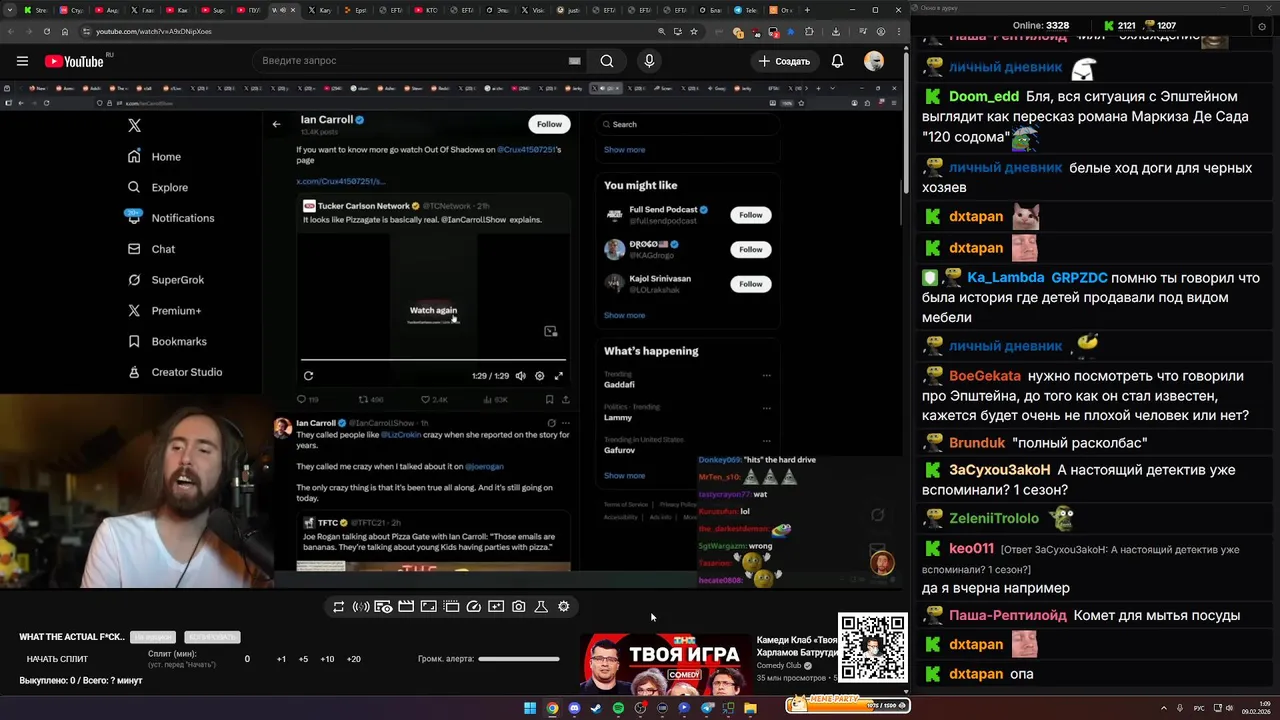
Task: Open File Explorer folder on the taskbar
Action: coord(750,708)
